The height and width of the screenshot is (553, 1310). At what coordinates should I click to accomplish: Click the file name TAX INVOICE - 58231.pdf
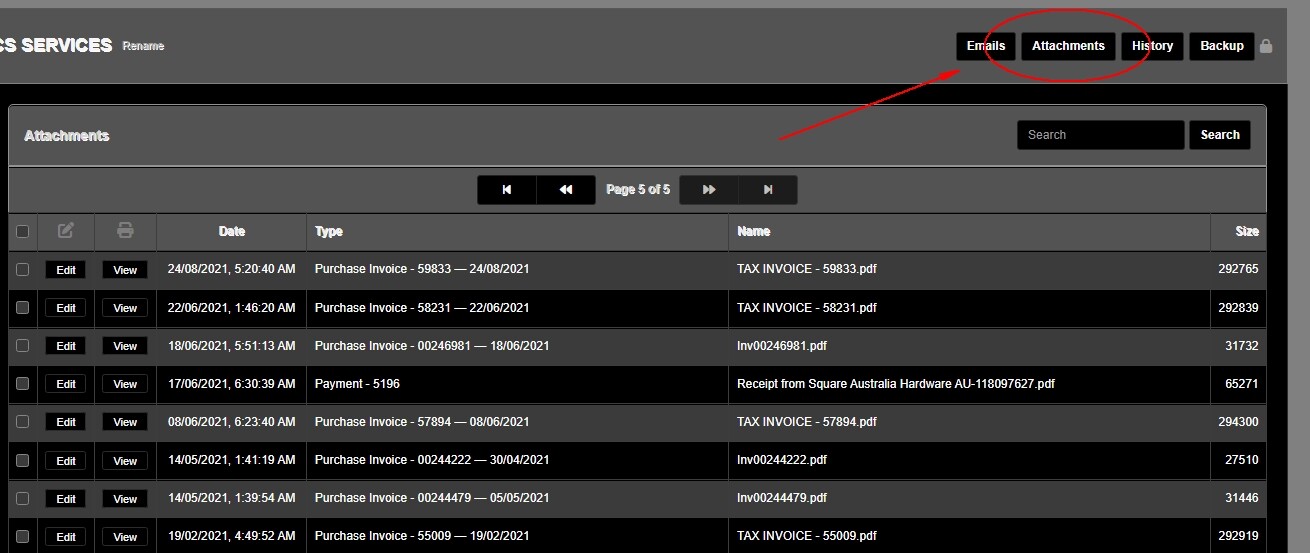pyautogui.click(x=807, y=307)
